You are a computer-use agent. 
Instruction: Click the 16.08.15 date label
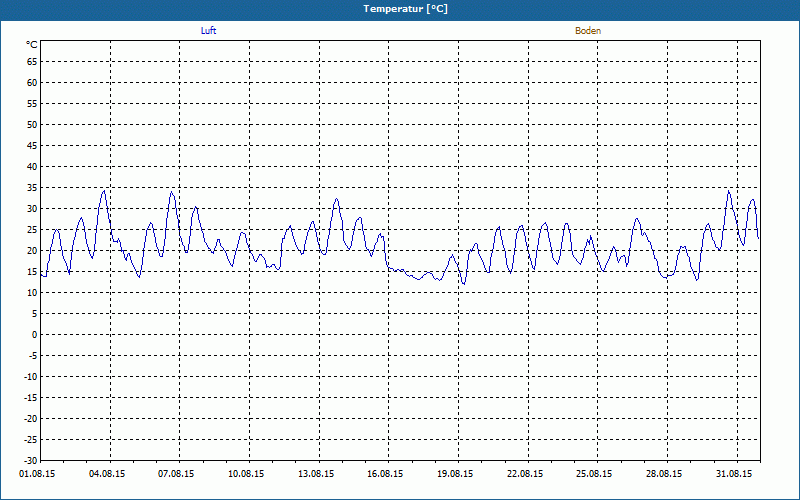[x=385, y=474]
